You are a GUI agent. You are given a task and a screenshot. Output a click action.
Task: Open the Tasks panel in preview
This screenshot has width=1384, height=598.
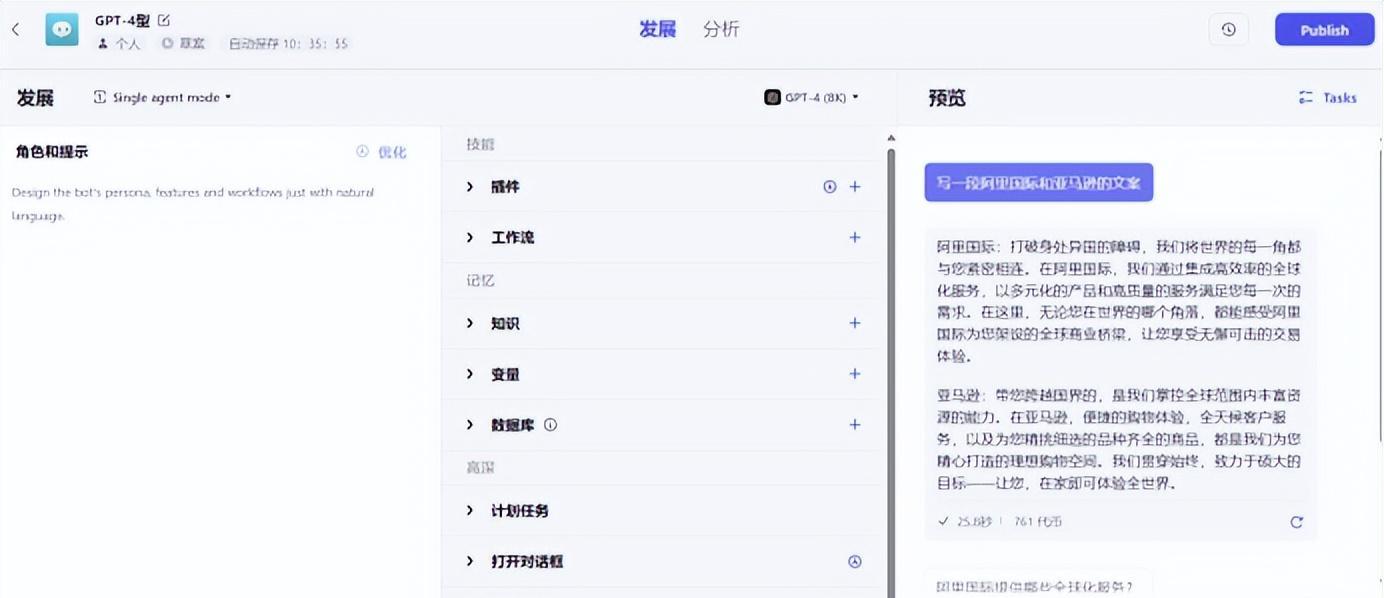1327,98
